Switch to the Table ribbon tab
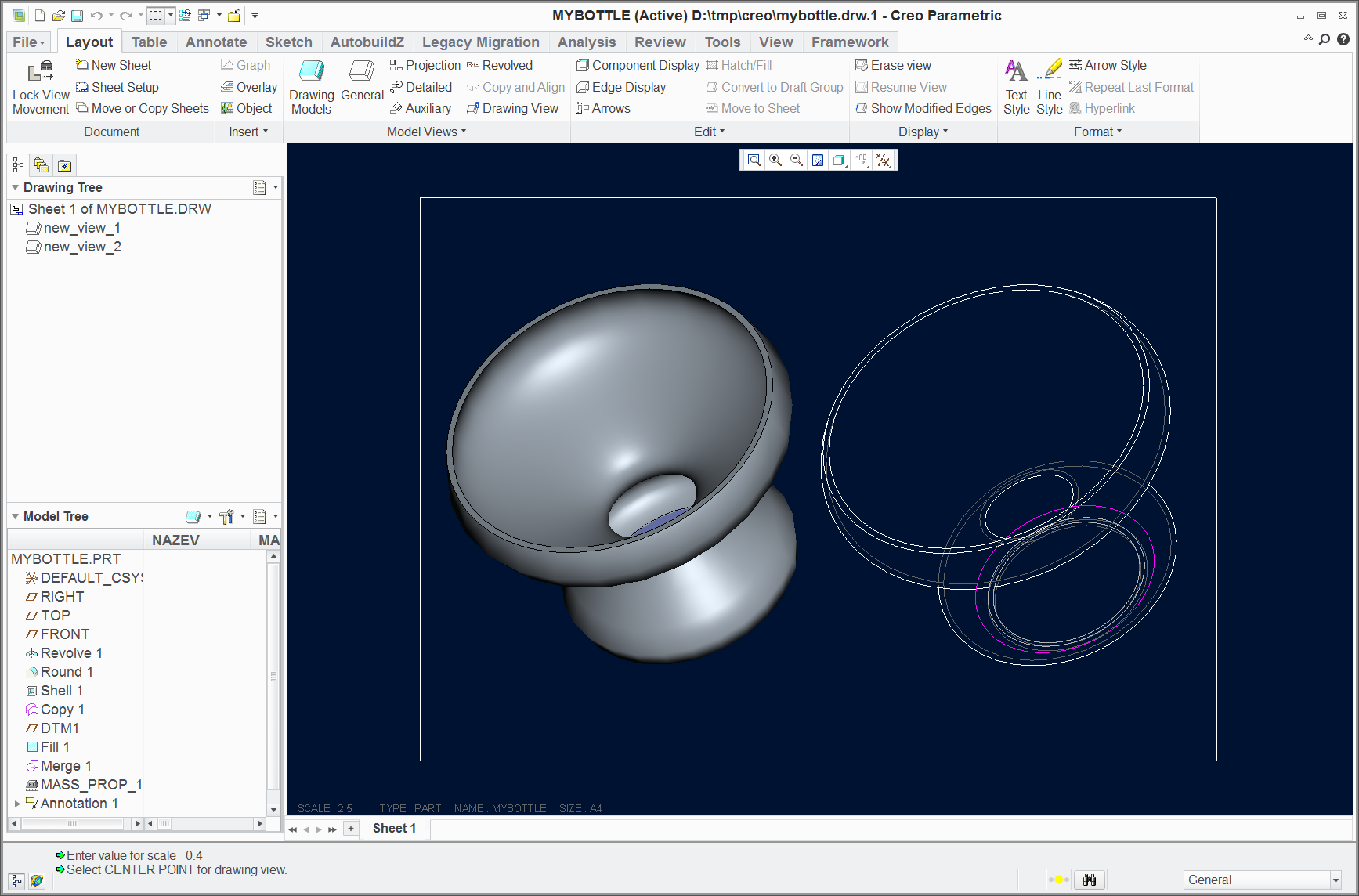 149,42
